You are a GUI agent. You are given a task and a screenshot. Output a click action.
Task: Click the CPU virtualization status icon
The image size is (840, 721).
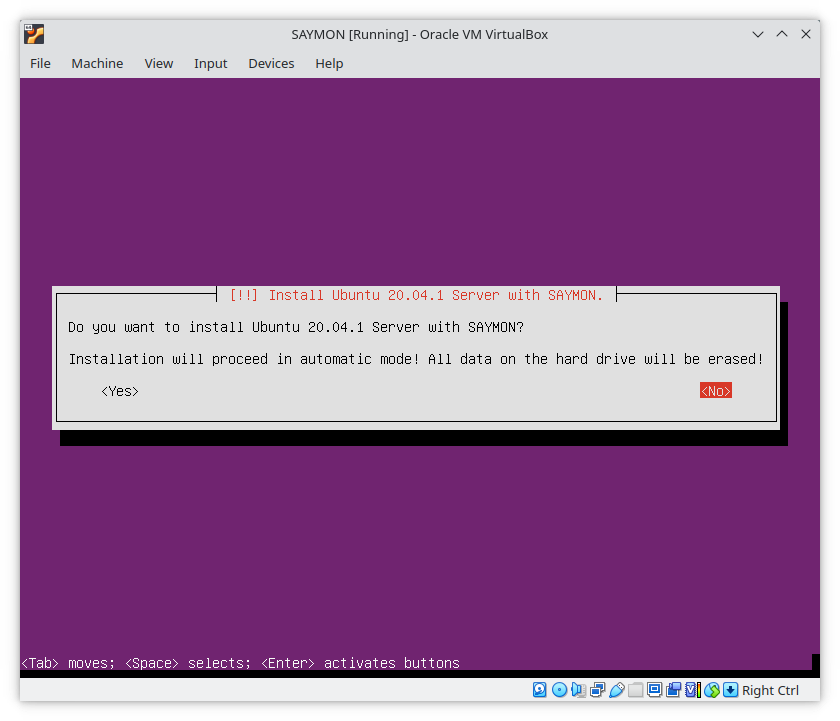click(x=693, y=690)
